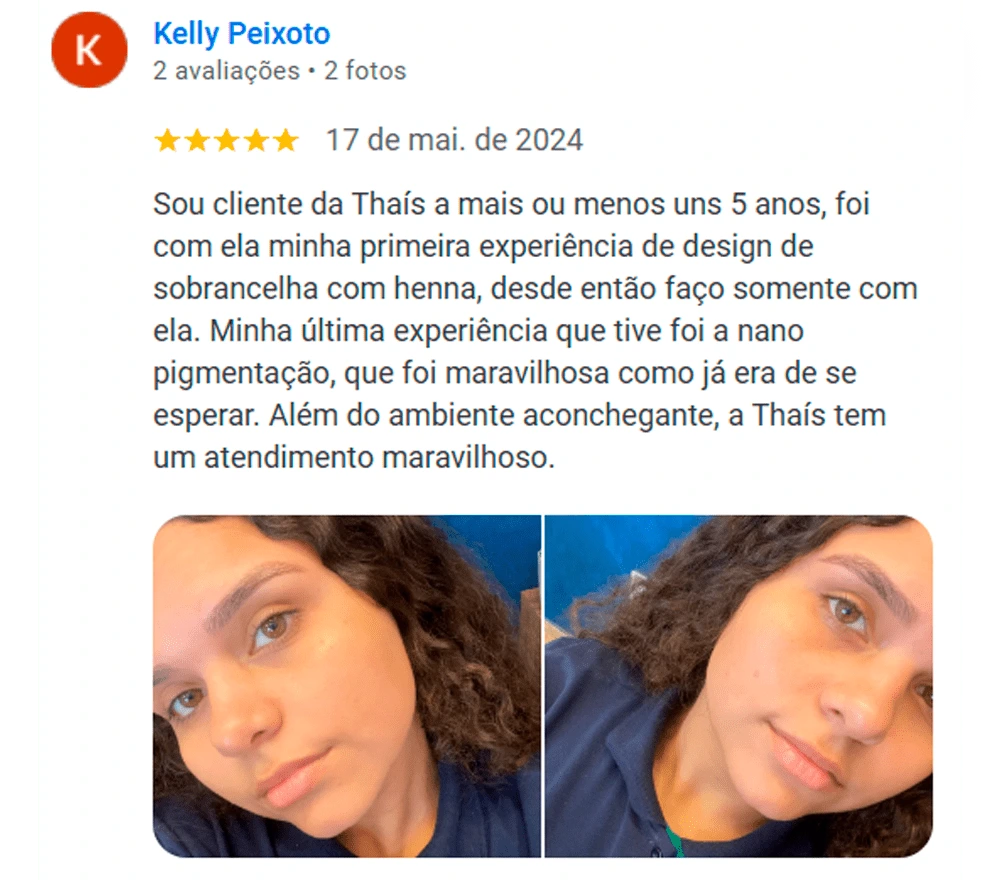
Task: Select the "2 avaliações" reviewer count
Action: point(226,71)
